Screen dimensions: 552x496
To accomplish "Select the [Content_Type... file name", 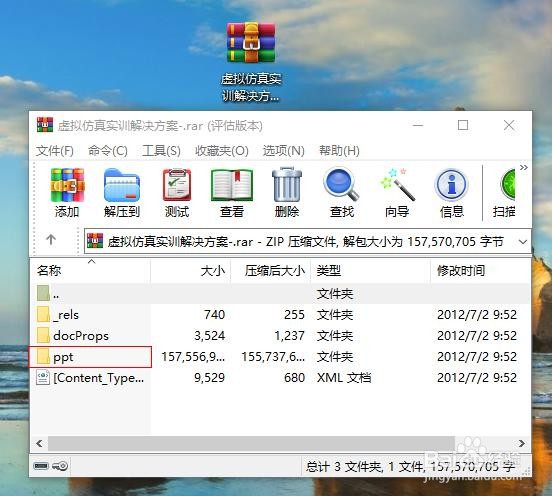I will point(99,378).
